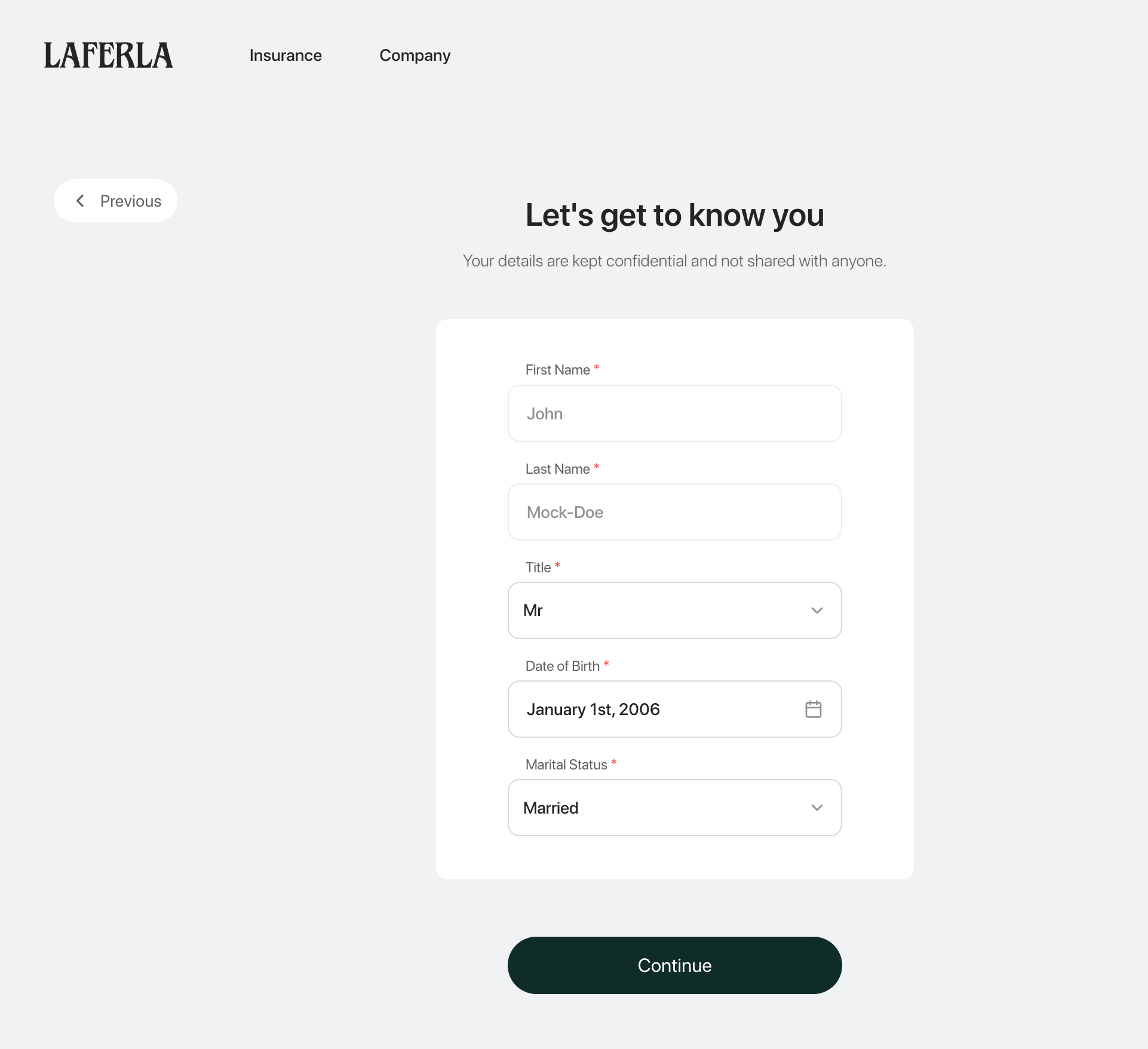Click the "Let's get to know you" heading
Image resolution: width=1148 pixels, height=1049 pixels.
[674, 215]
